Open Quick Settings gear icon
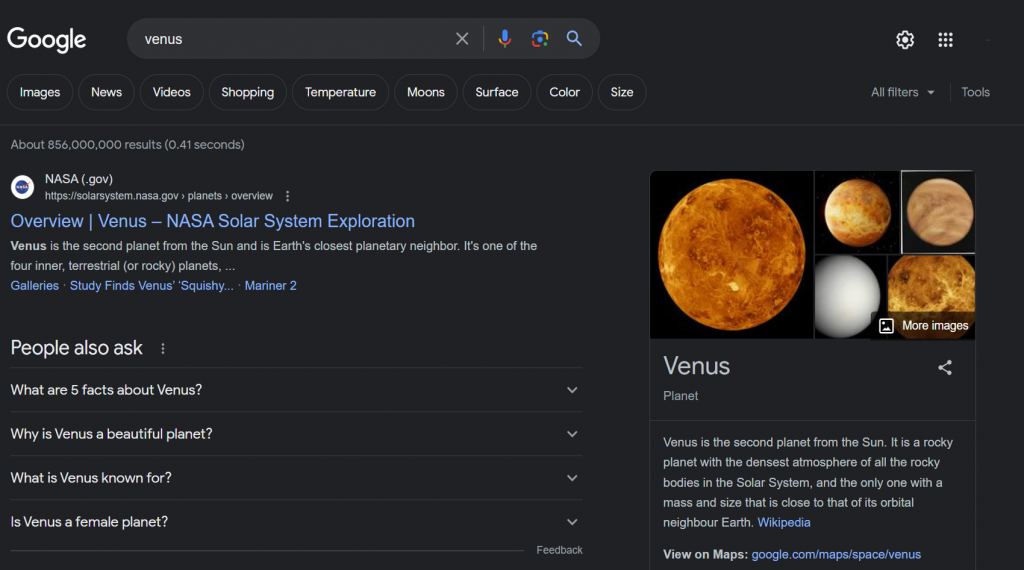 905,40
